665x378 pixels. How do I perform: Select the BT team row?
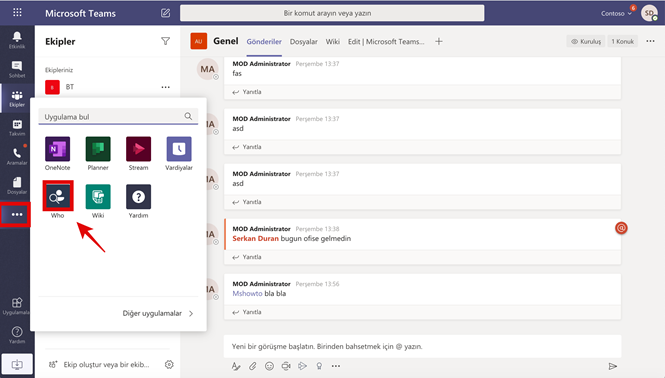(x=108, y=87)
